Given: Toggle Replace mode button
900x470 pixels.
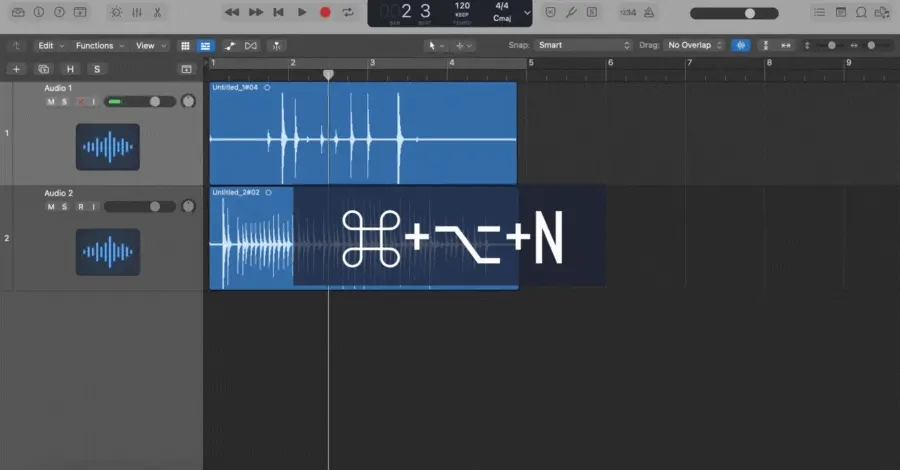Looking at the screenshot, I should (550, 12).
